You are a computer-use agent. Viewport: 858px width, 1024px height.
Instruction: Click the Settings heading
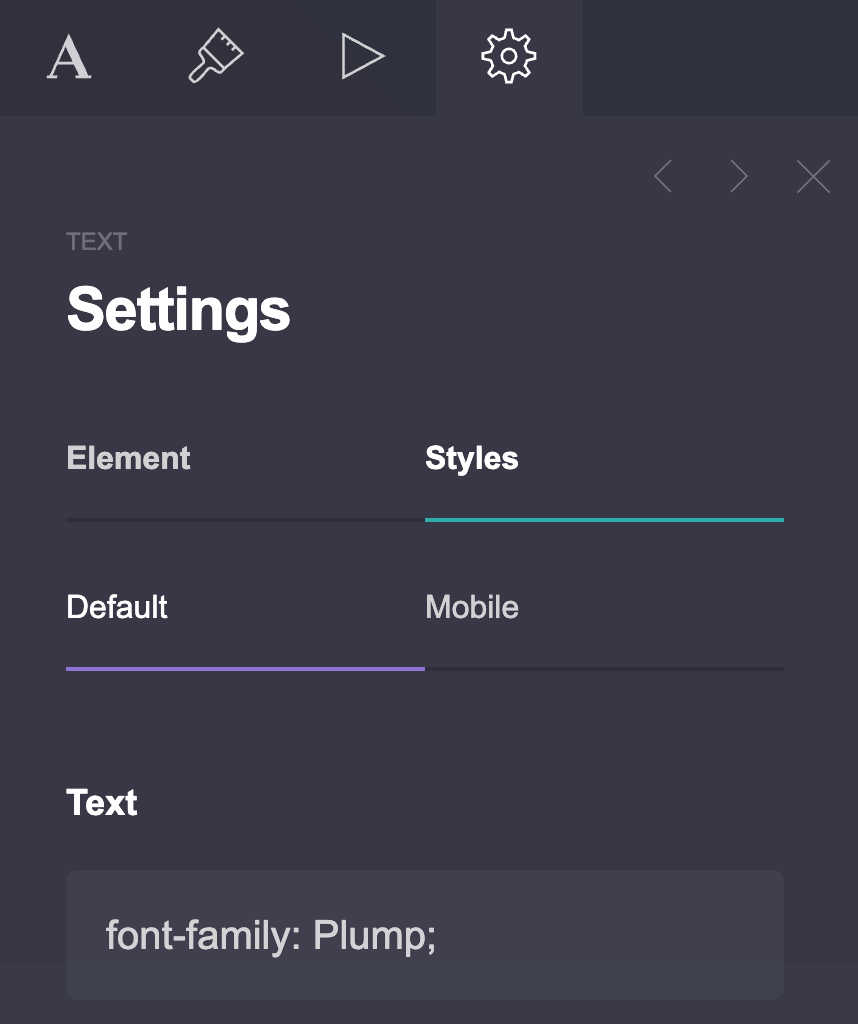[178, 310]
